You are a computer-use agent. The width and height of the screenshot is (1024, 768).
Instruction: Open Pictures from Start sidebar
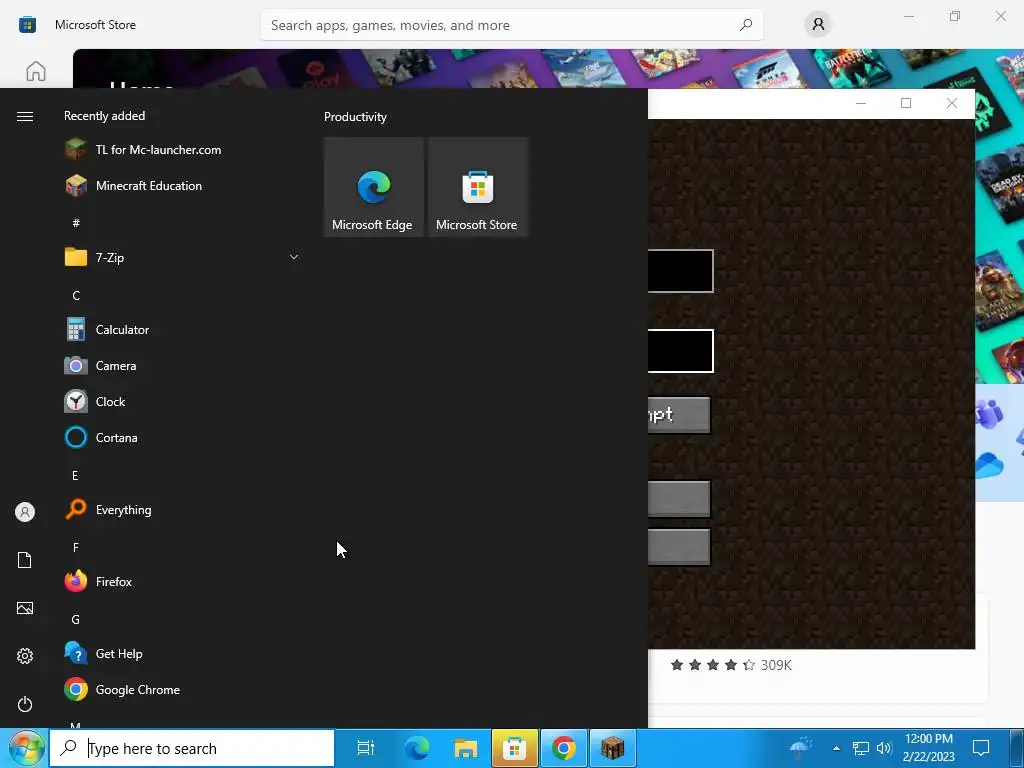pyautogui.click(x=25, y=608)
